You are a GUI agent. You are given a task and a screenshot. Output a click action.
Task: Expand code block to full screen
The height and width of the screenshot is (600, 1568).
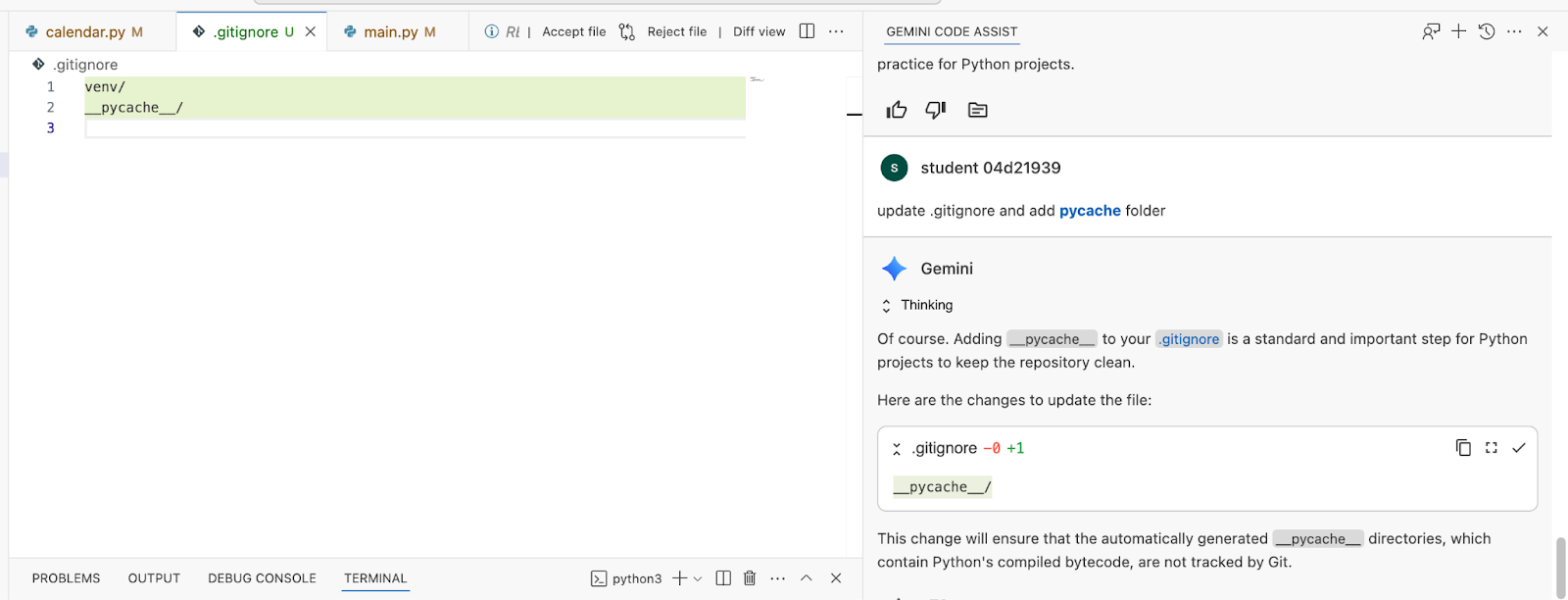coord(1492,448)
